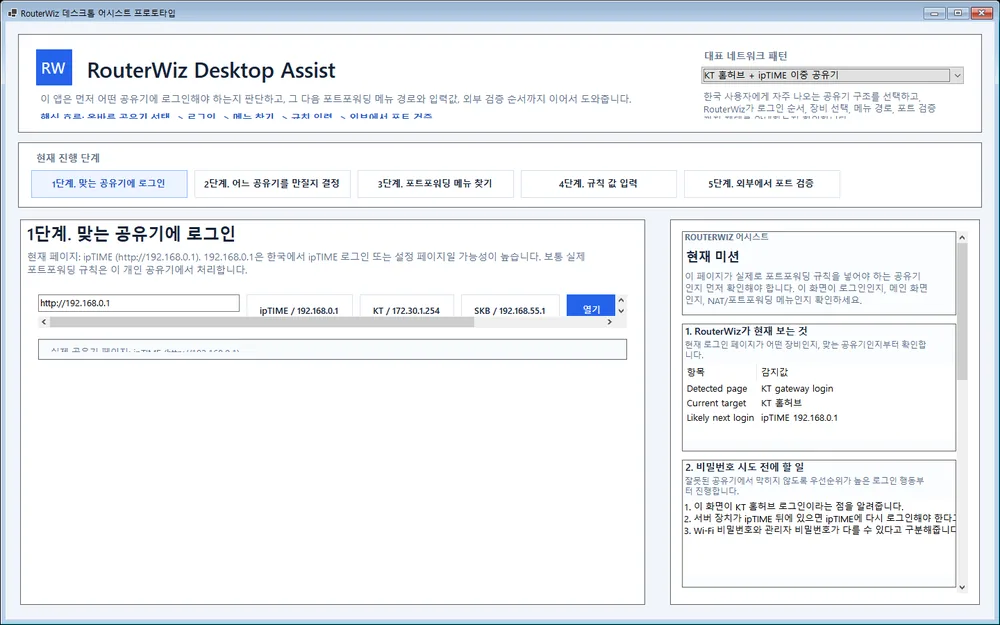Image resolution: width=1000 pixels, height=625 pixels.
Task: Close the RouterWiz window
Action: point(982,13)
